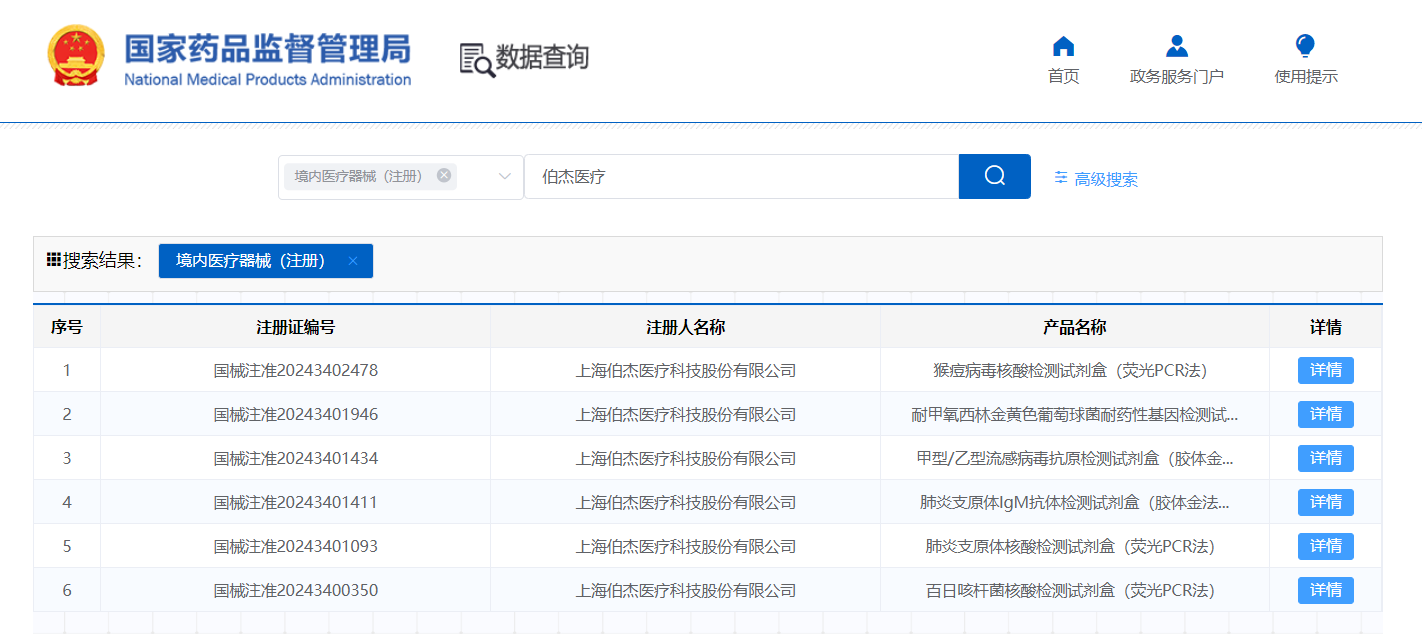Click the 使用提示 navigation label
Image resolution: width=1422 pixels, height=634 pixels.
[1306, 76]
